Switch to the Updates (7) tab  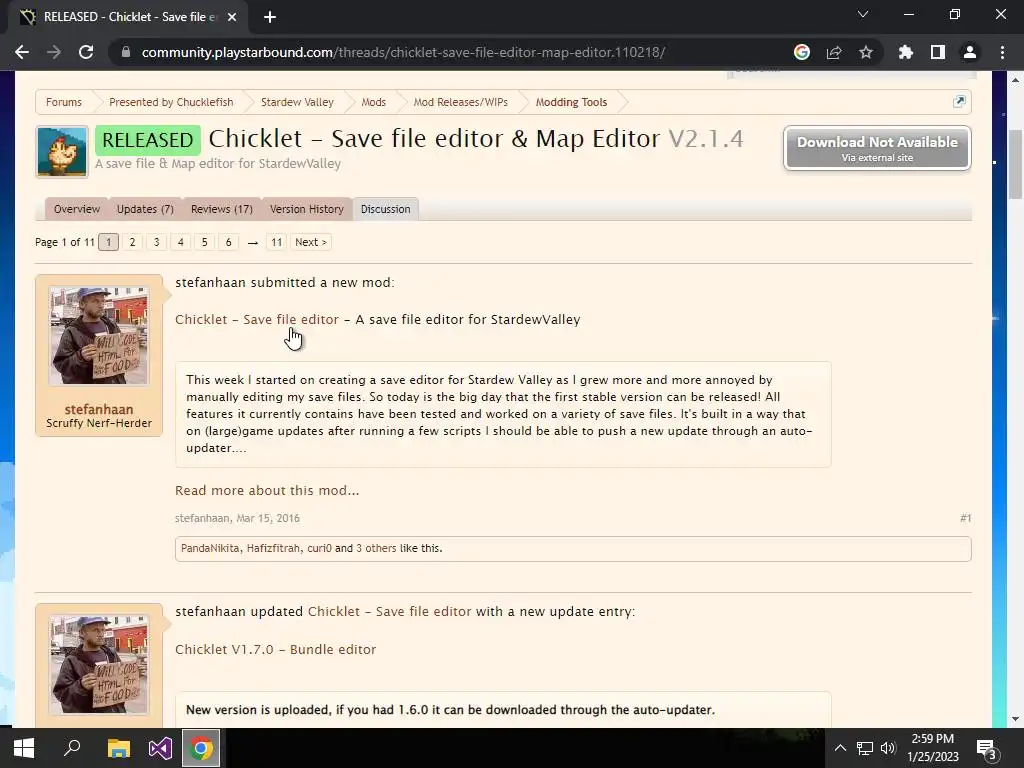pos(145,209)
